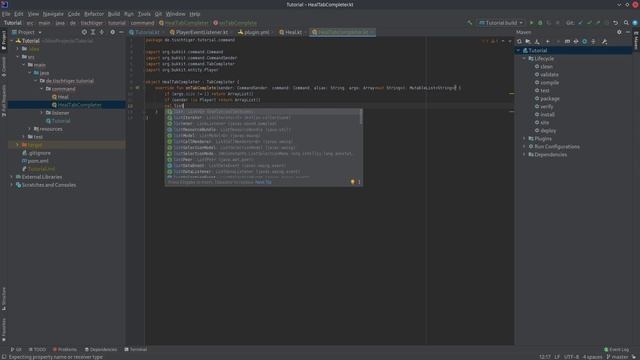Toggle Maven offline mode icon

point(576,42)
